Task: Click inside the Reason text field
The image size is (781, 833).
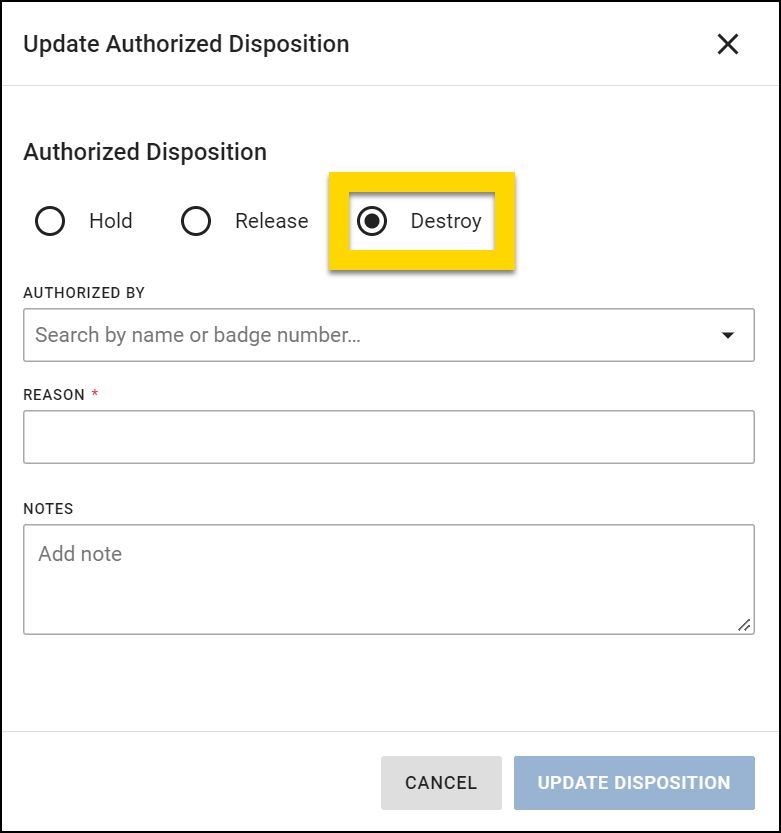Action: [389, 436]
